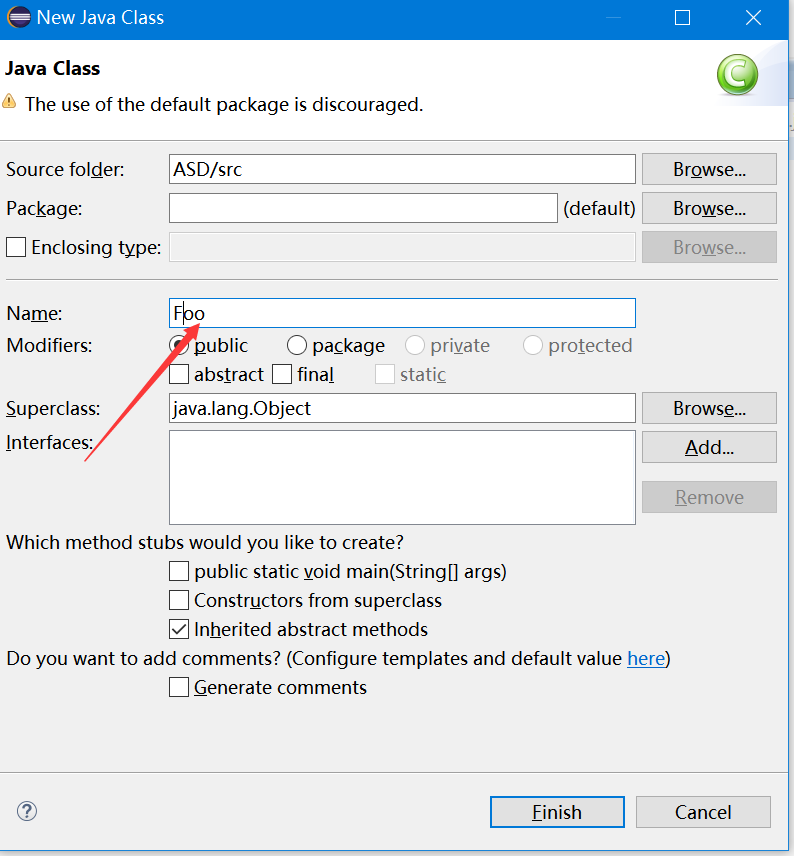This screenshot has width=794, height=856.
Task: Open the Add interfaces dialog
Action: click(709, 447)
